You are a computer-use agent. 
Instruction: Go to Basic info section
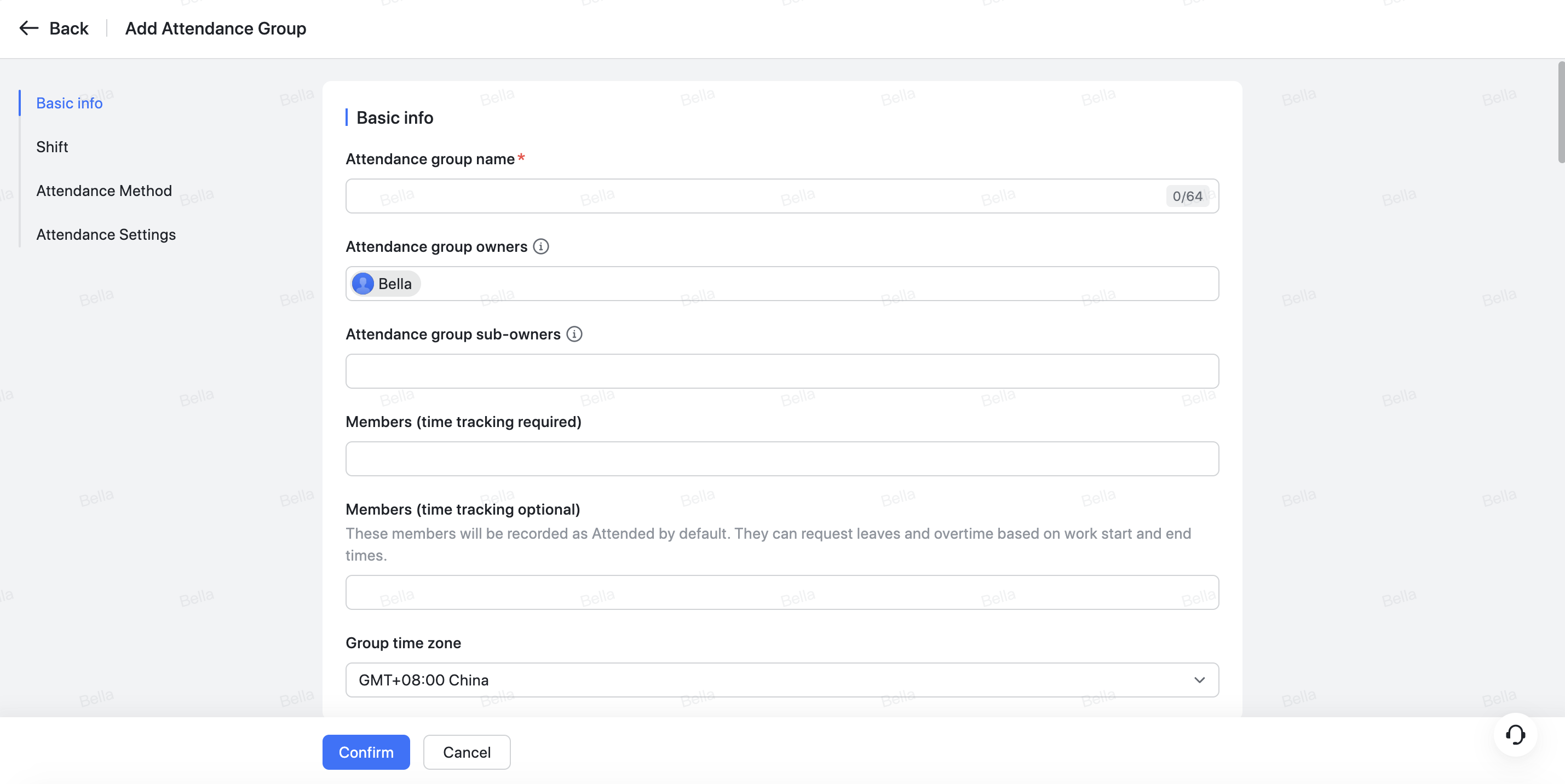[x=69, y=103]
